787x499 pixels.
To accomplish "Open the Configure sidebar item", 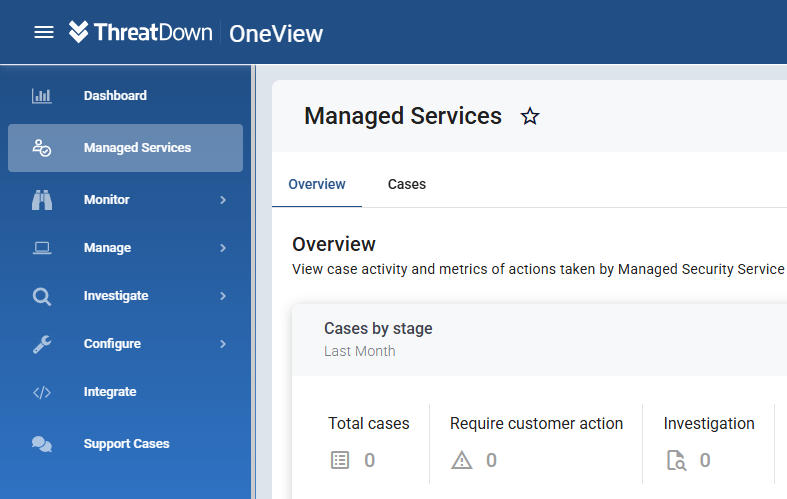I will (x=125, y=344).
